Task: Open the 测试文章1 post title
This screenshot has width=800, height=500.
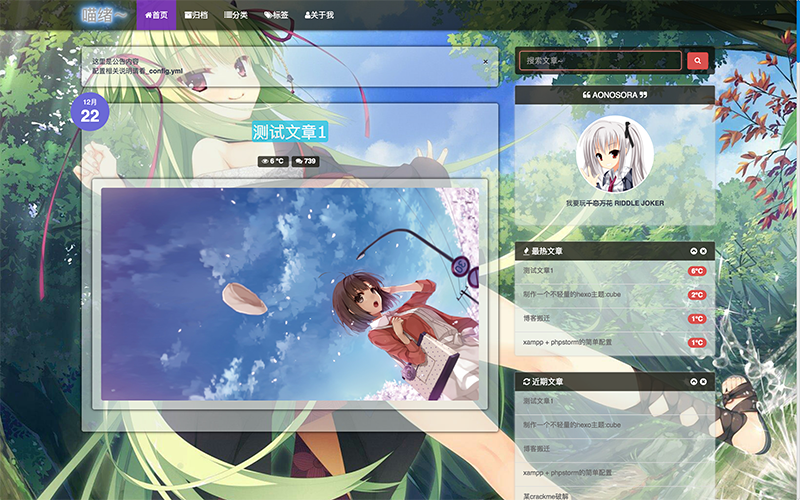Action: pyautogui.click(x=290, y=132)
